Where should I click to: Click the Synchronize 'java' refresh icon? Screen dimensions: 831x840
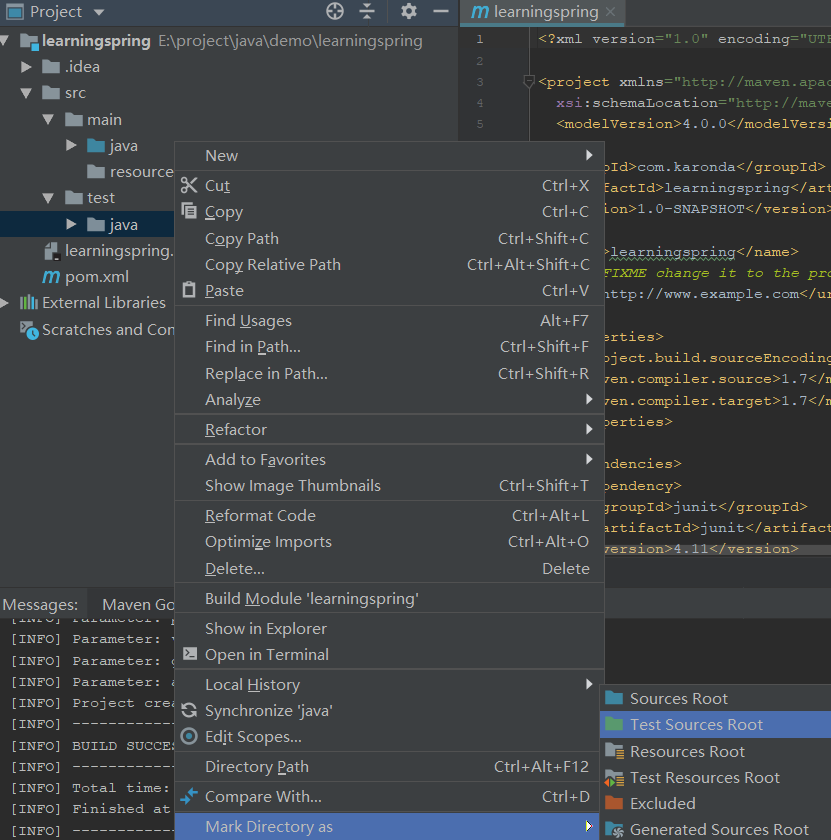click(189, 710)
